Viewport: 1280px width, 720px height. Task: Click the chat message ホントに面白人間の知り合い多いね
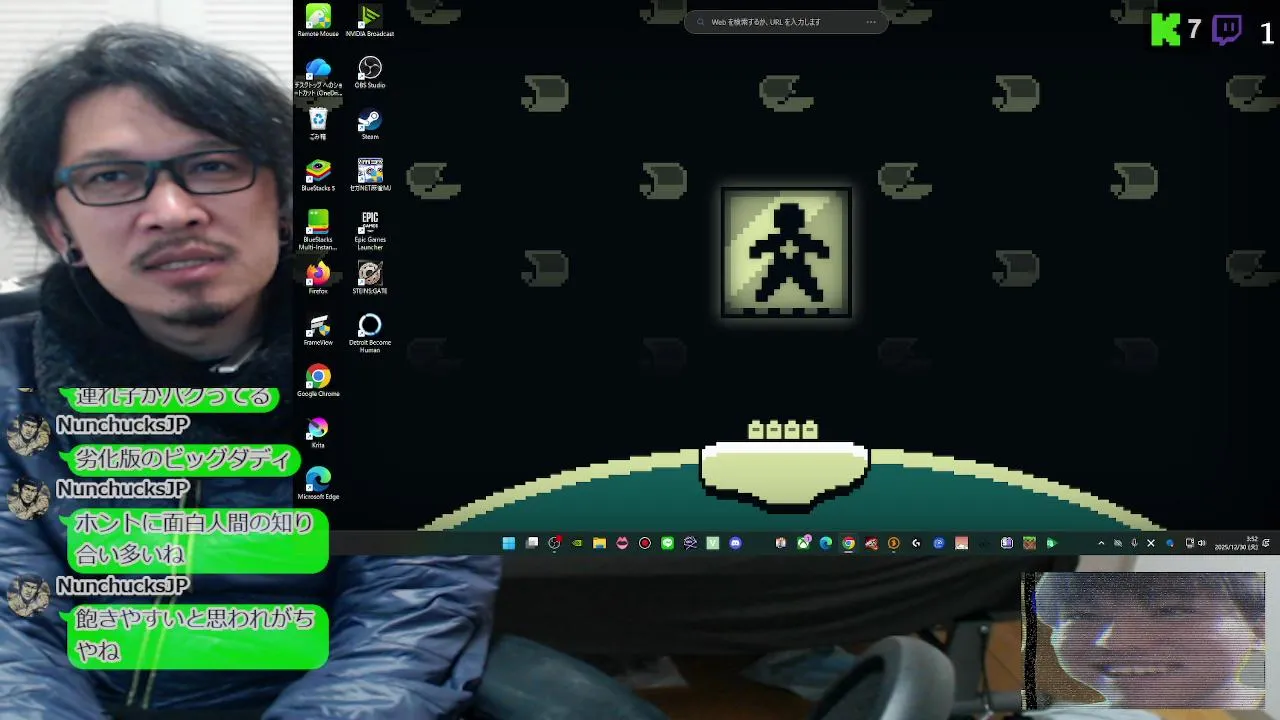click(x=198, y=539)
